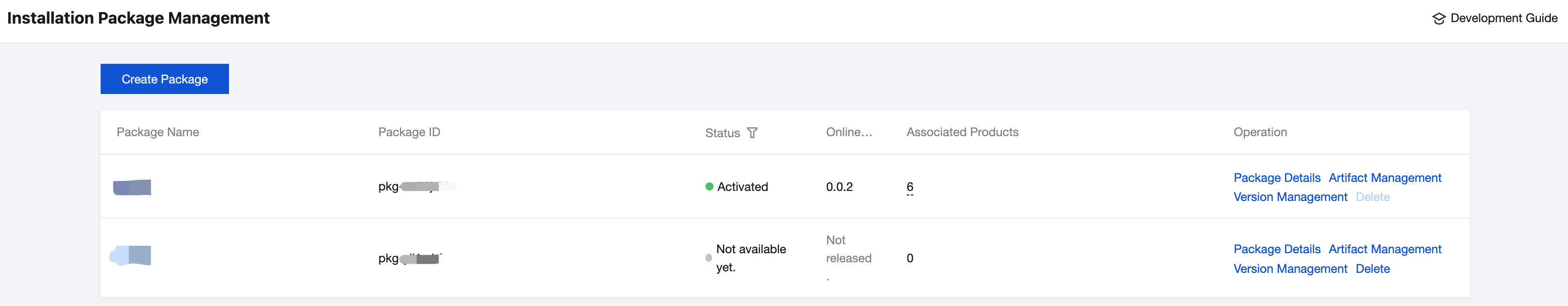Click the Package Name column header

pyautogui.click(x=158, y=132)
